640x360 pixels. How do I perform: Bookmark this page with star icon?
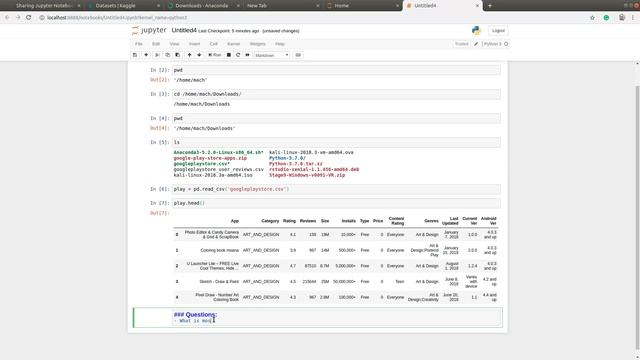tap(592, 18)
